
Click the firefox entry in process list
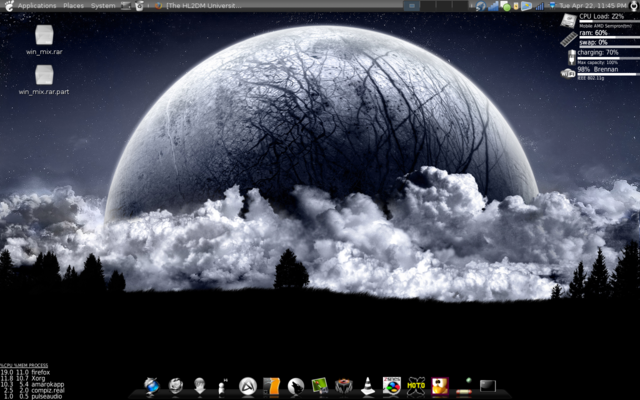[x=41, y=372]
